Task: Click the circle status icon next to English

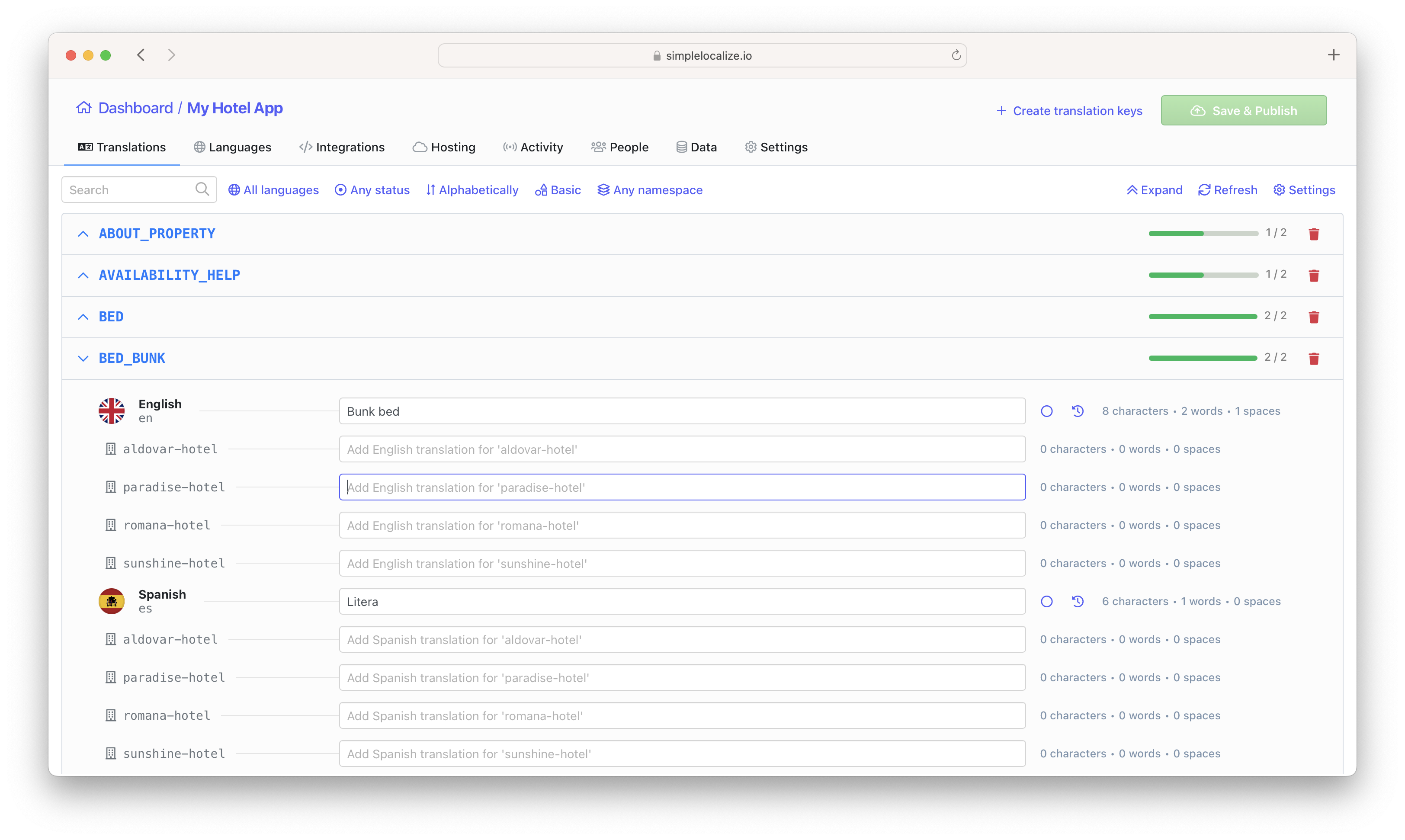Action: pyautogui.click(x=1046, y=411)
